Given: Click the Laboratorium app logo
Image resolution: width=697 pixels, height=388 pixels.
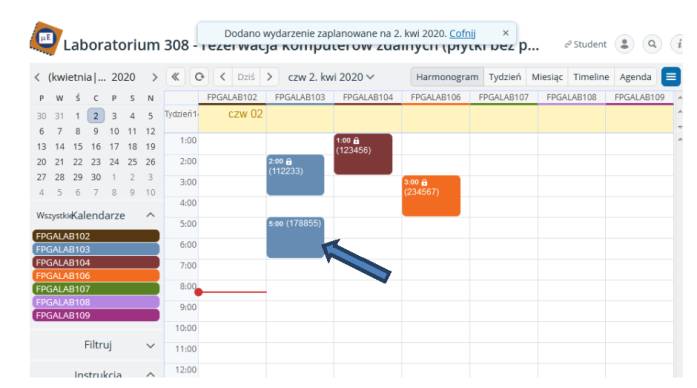Looking at the screenshot, I should point(46,39).
